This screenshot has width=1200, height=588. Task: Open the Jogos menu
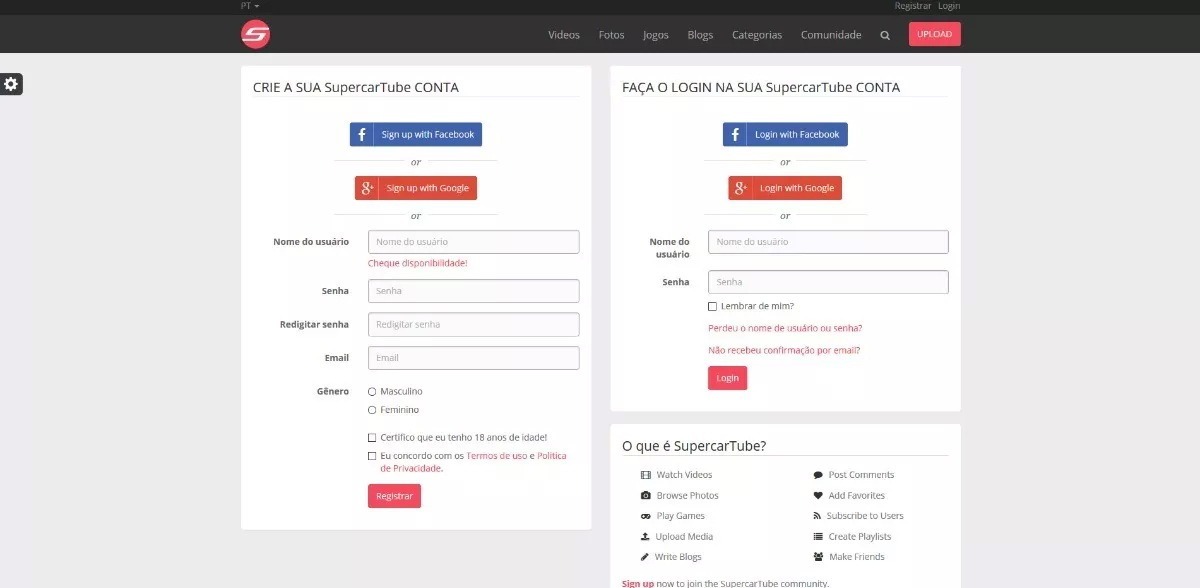[x=656, y=35]
